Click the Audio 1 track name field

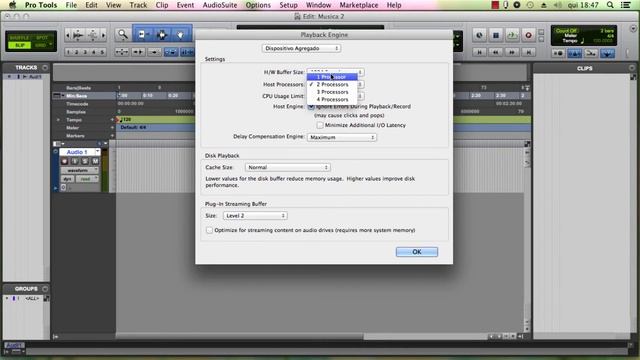[x=77, y=152]
